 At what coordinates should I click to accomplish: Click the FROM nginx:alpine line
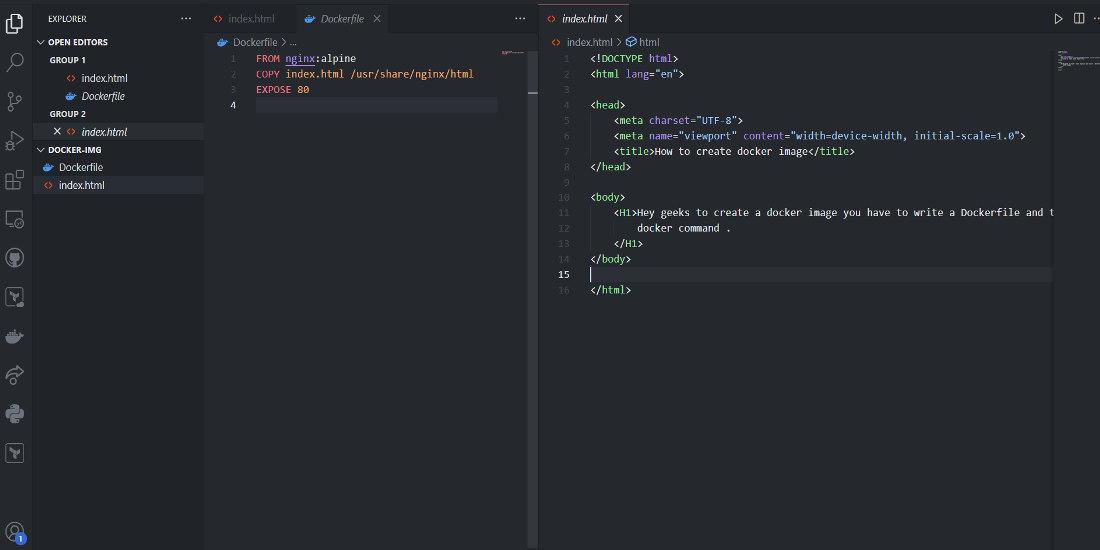[x=306, y=58]
